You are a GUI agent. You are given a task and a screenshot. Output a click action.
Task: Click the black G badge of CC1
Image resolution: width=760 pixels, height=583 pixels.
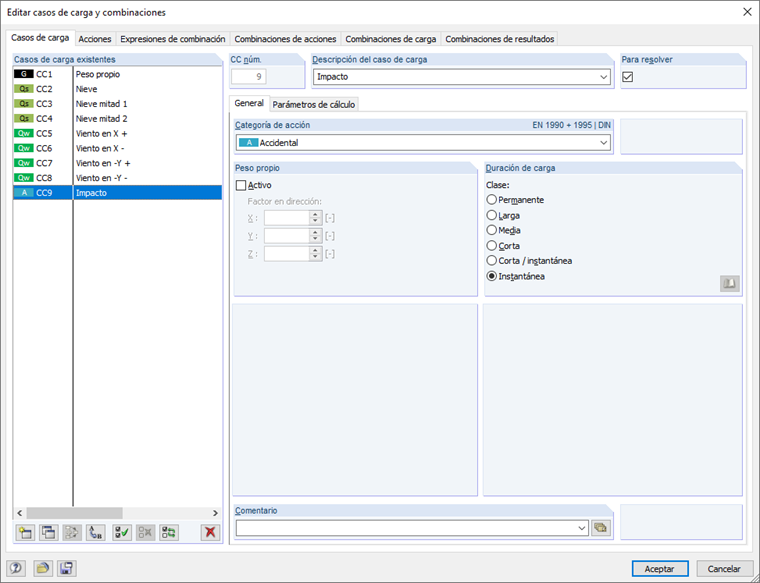click(24, 74)
